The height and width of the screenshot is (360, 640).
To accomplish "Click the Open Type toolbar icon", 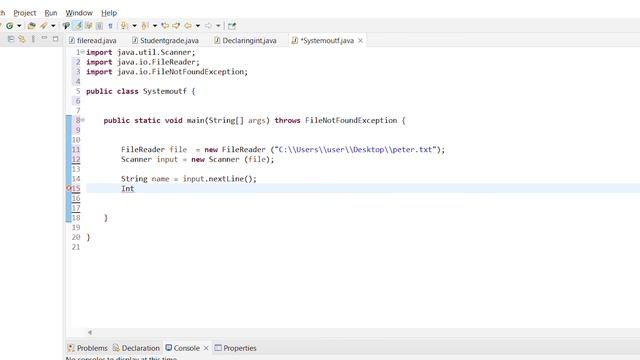I will point(31,26).
